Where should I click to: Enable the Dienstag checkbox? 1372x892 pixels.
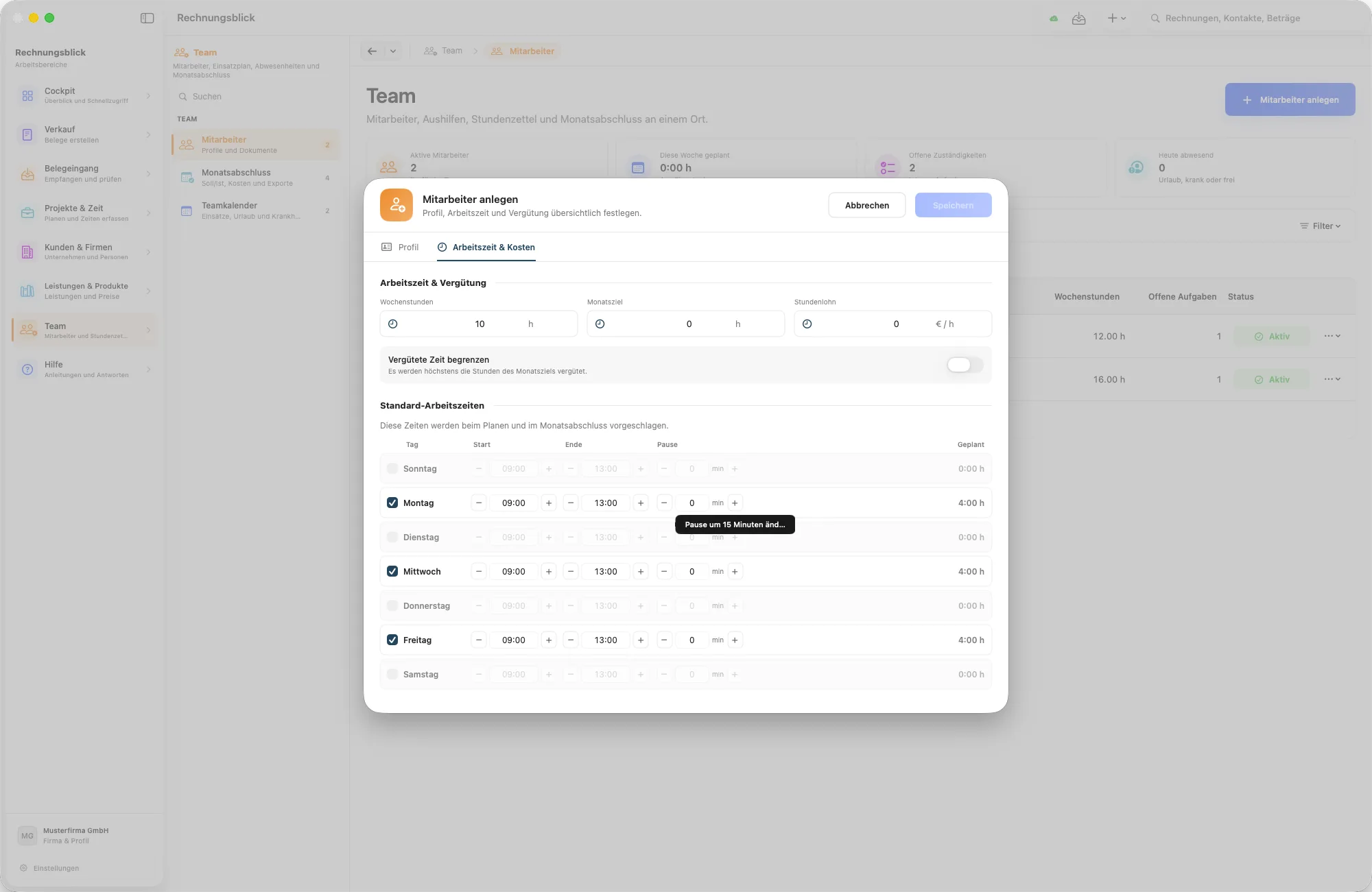392,537
